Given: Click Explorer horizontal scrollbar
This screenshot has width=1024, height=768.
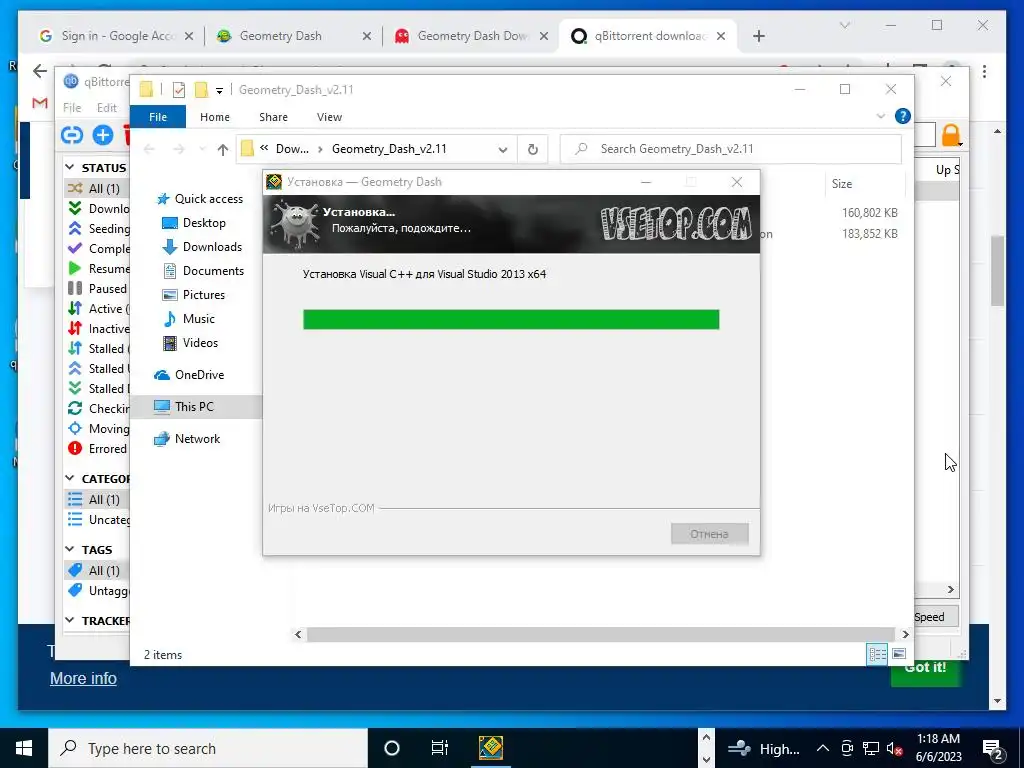Looking at the screenshot, I should pyautogui.click(x=600, y=634).
